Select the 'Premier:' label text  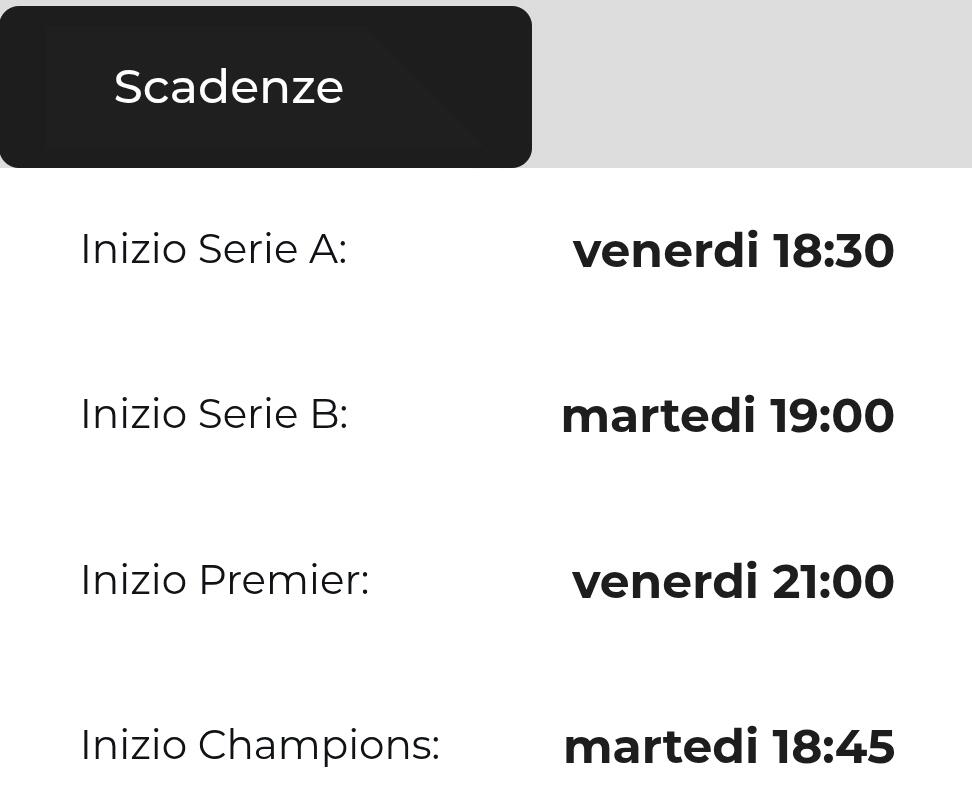pyautogui.click(x=283, y=580)
